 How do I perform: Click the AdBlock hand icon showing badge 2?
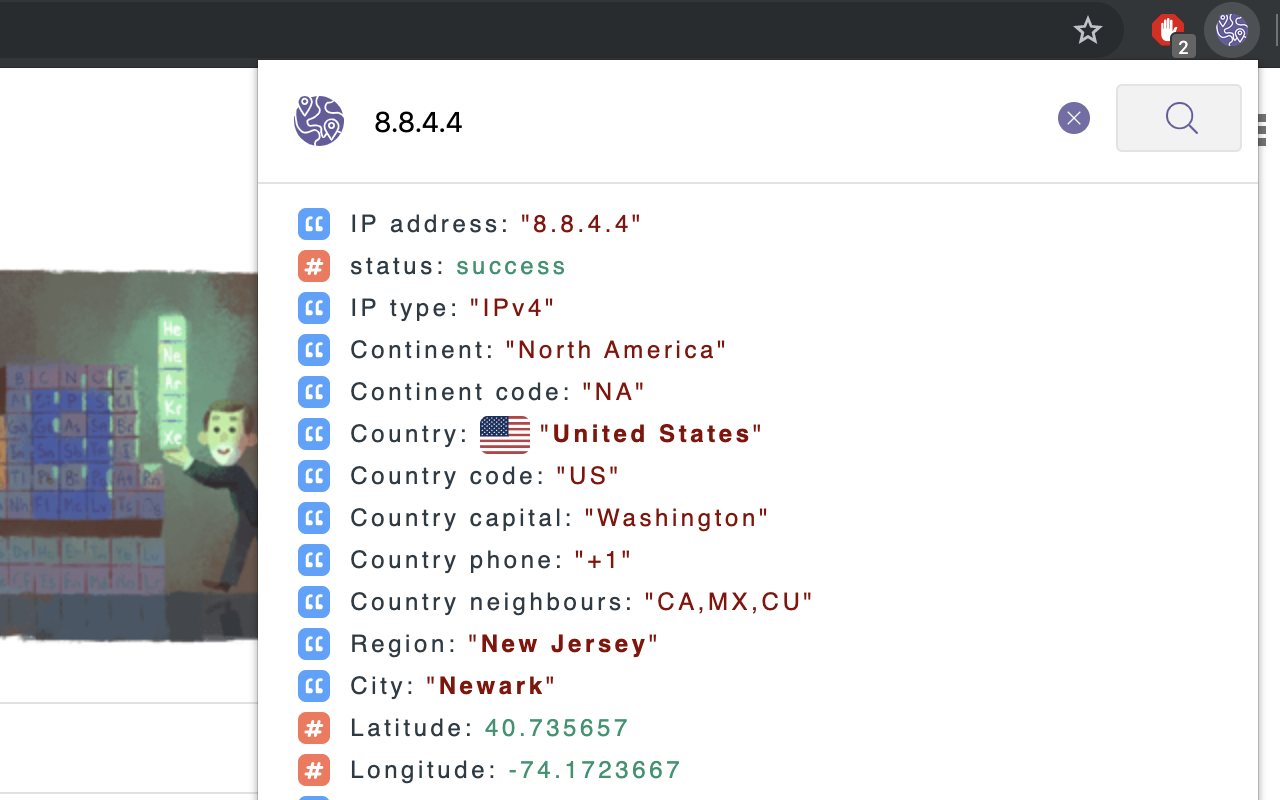(1166, 28)
